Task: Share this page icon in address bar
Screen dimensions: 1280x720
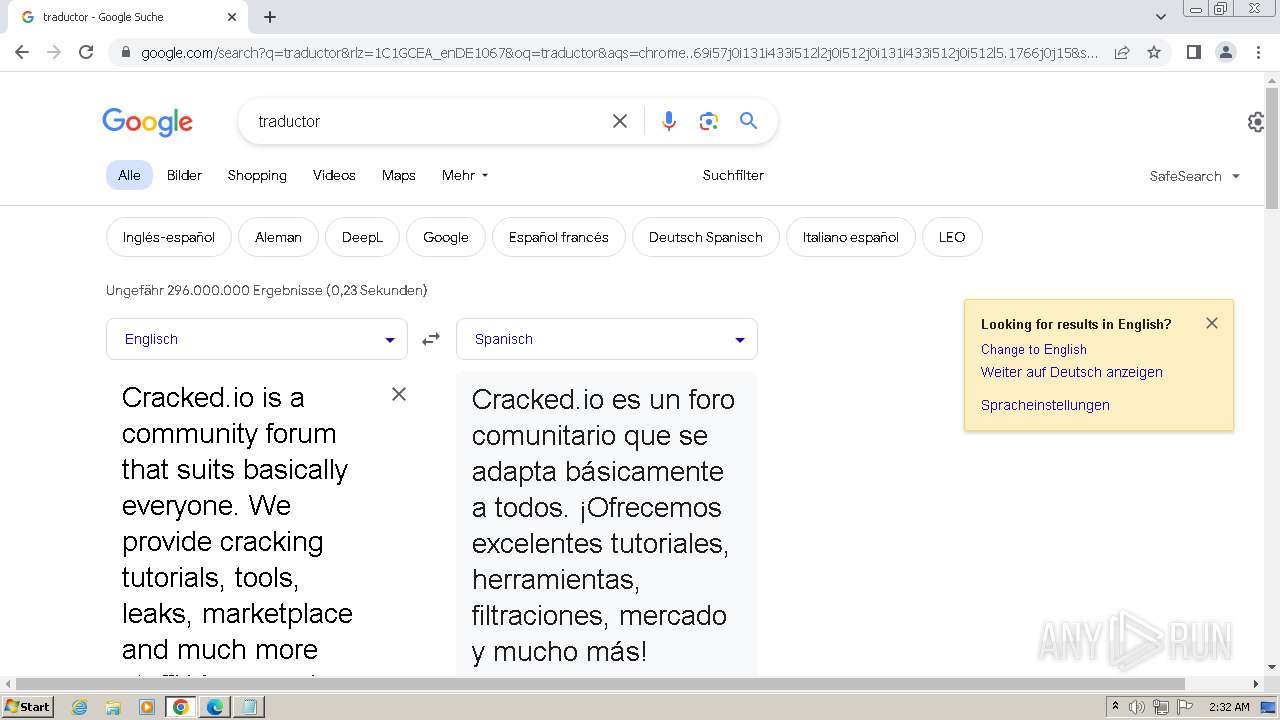Action: click(x=1122, y=52)
